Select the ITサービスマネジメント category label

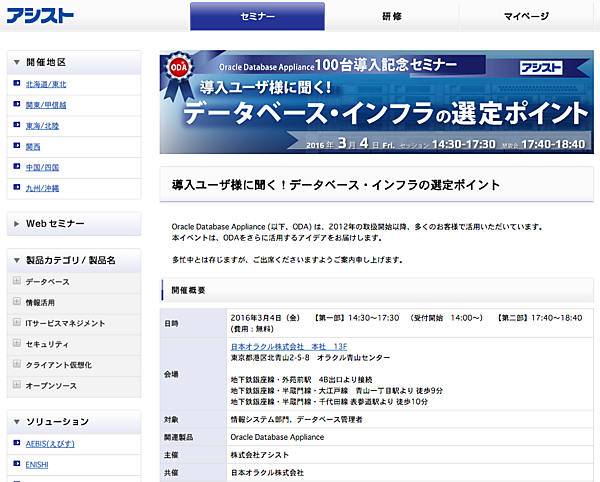pyautogui.click(x=65, y=324)
